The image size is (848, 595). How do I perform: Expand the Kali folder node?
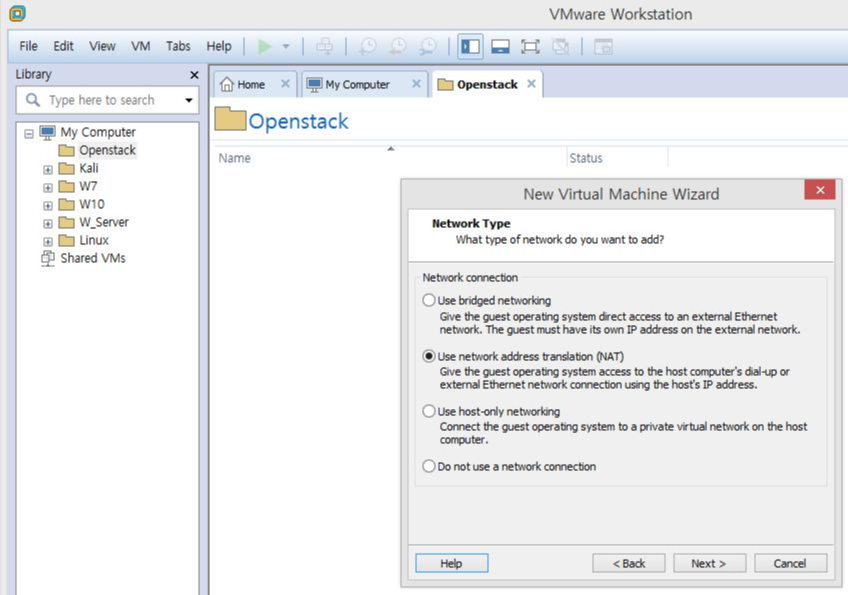(x=48, y=169)
